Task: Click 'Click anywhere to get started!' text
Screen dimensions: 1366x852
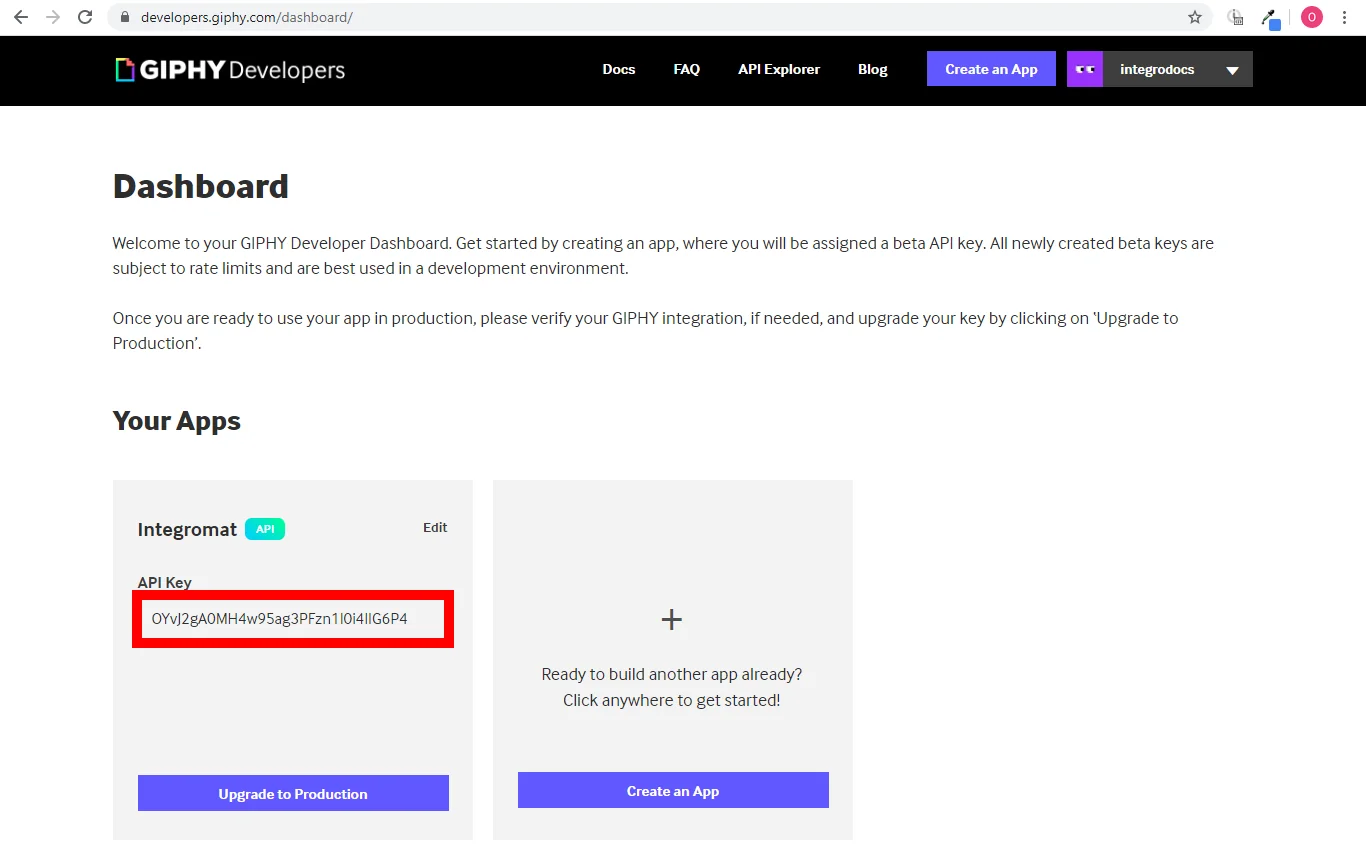Action: 672,700
